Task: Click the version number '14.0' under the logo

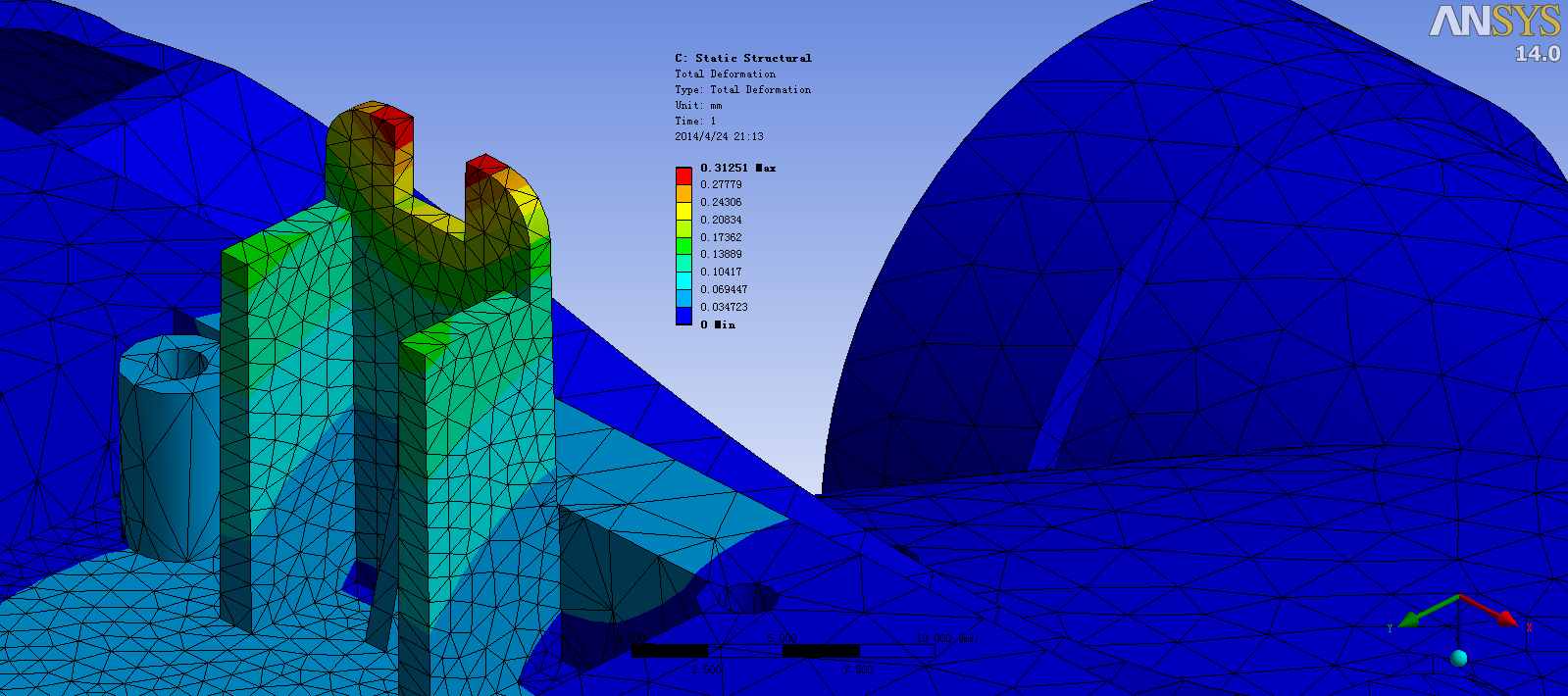Action: pyautogui.click(x=1537, y=54)
